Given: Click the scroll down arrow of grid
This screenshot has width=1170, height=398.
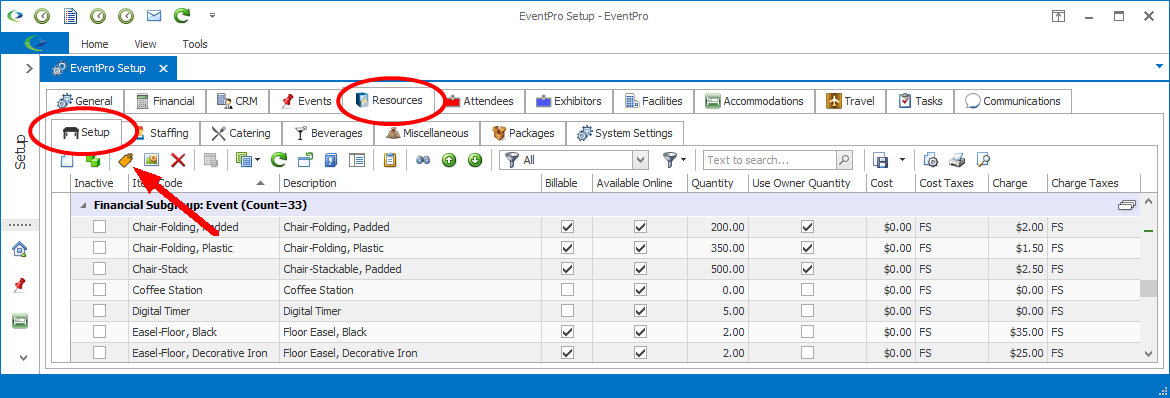Looking at the screenshot, I should point(1148,354).
